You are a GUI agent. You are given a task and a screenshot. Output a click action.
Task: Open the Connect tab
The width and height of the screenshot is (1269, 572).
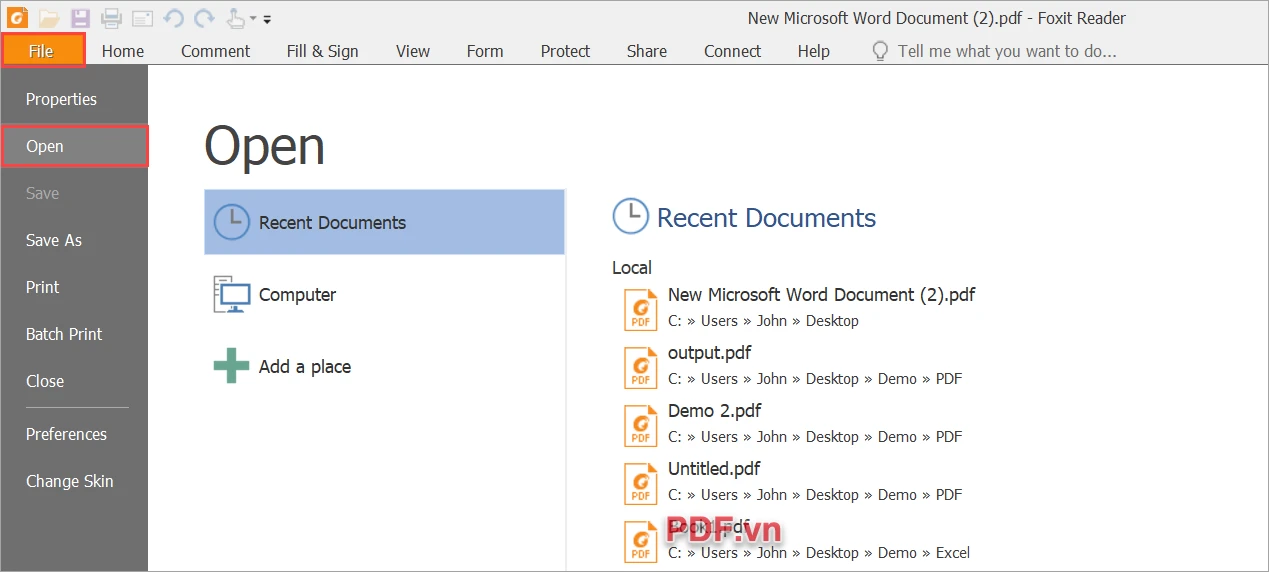pyautogui.click(x=732, y=51)
